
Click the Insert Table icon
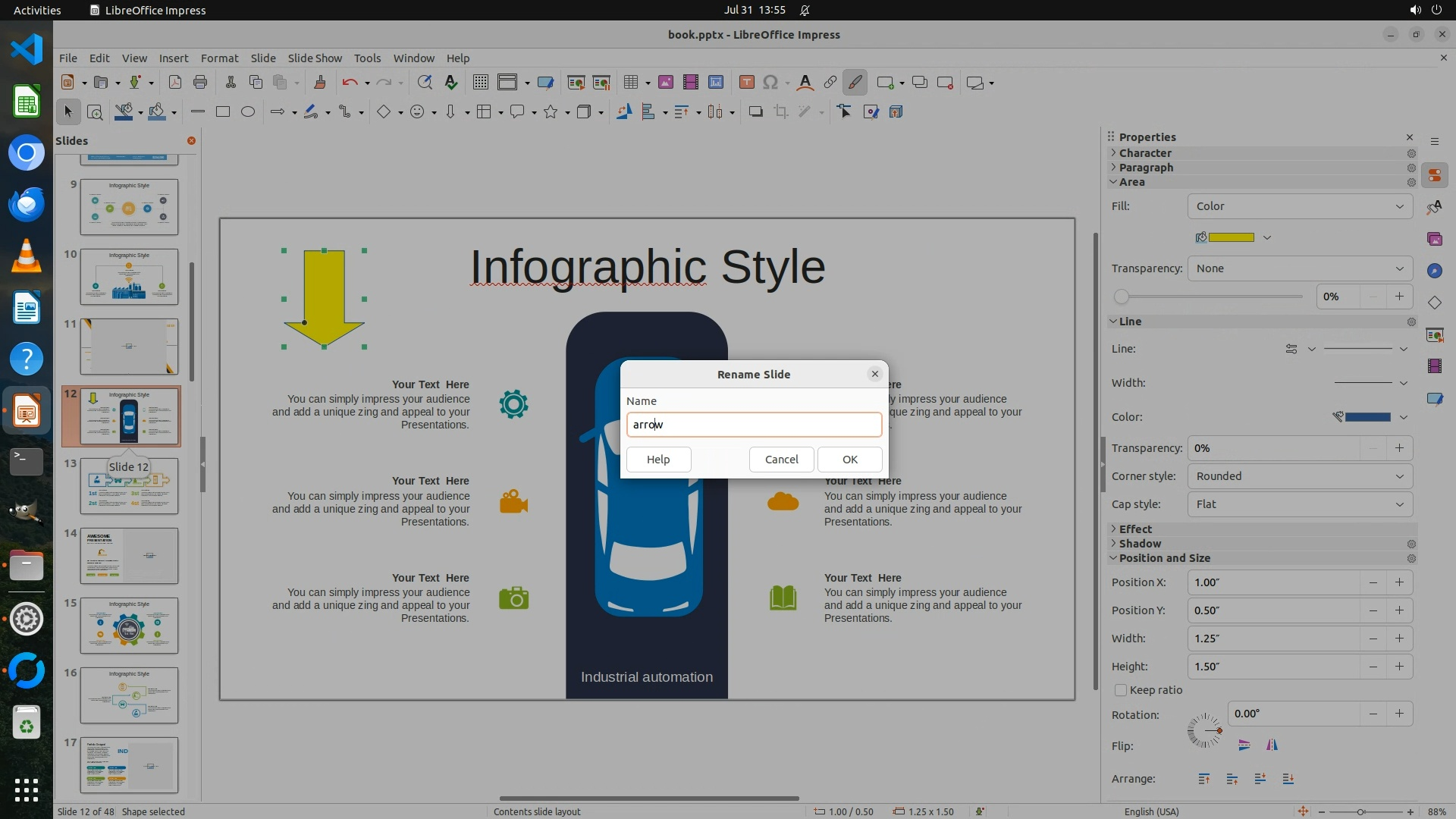(x=629, y=83)
